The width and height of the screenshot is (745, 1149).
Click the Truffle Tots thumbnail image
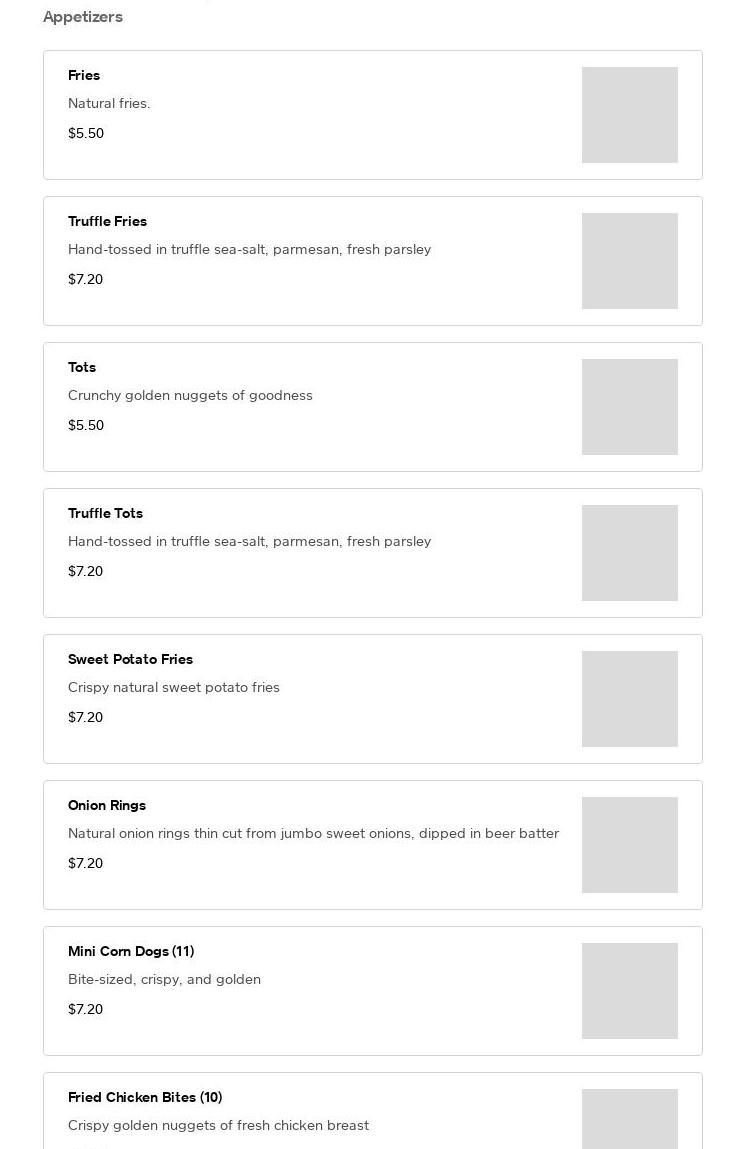(x=629, y=553)
